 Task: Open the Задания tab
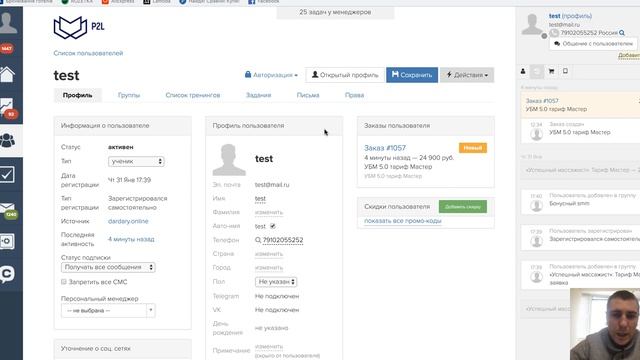pos(258,95)
